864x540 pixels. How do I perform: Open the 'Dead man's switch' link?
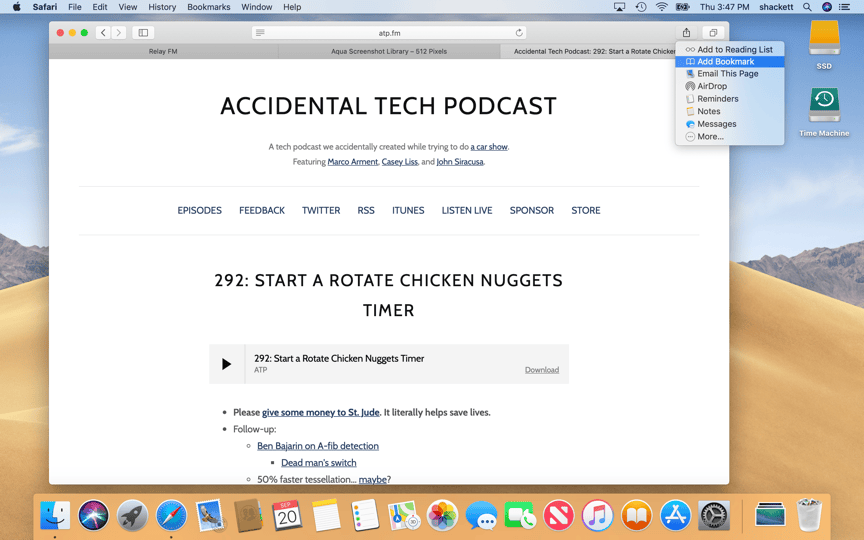click(318, 463)
